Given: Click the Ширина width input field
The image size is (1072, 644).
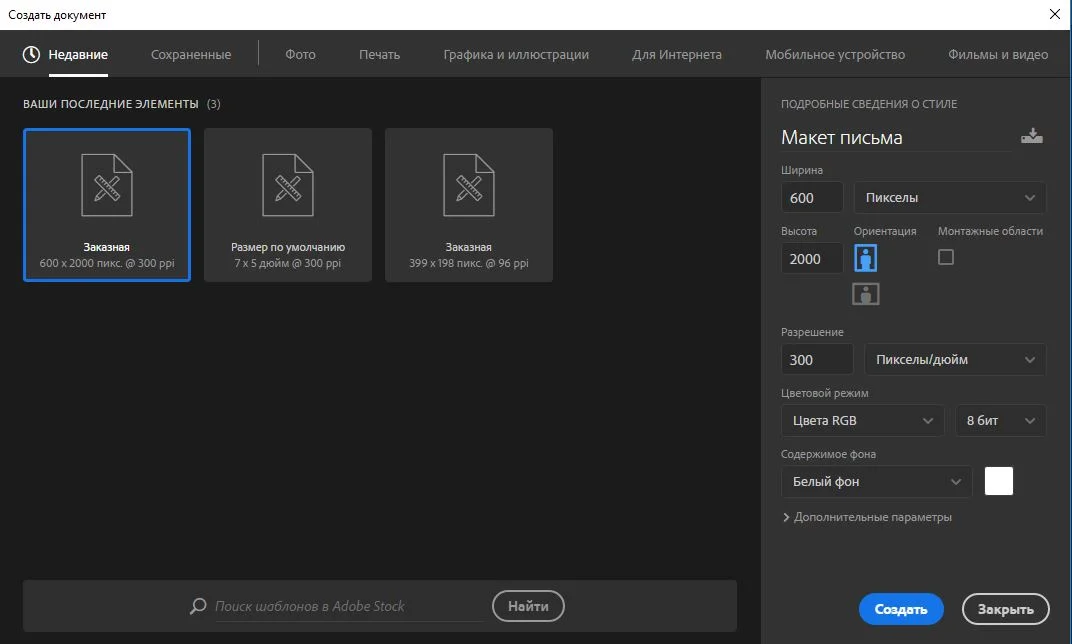Looking at the screenshot, I should point(811,198).
